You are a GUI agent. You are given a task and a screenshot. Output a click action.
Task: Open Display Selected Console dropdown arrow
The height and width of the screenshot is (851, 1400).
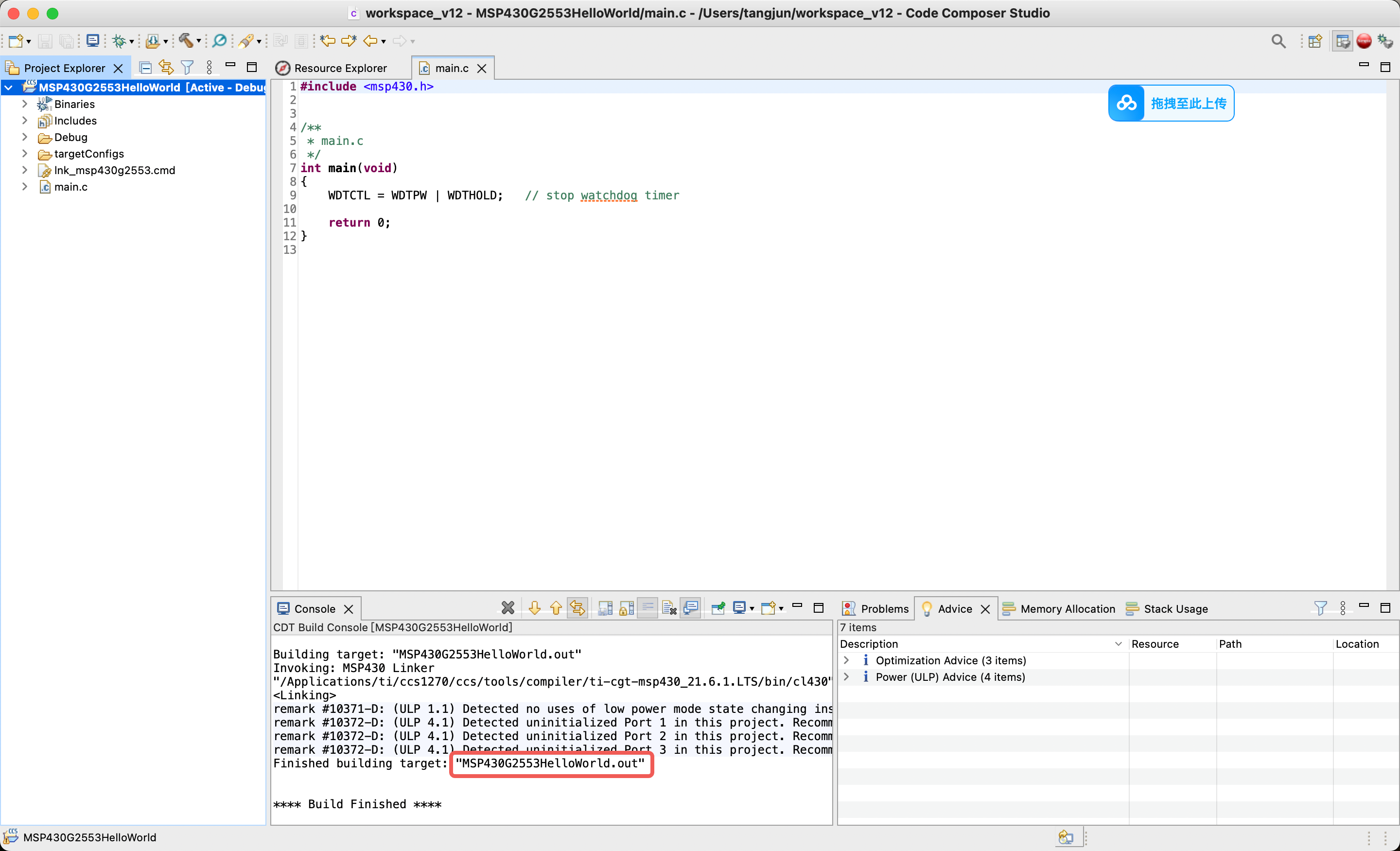click(x=752, y=609)
